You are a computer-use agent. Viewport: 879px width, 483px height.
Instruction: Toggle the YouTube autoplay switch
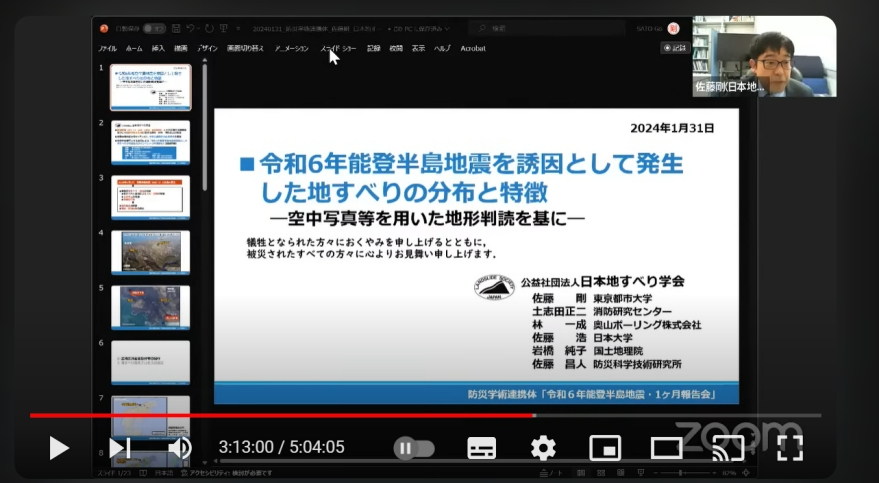(414, 448)
